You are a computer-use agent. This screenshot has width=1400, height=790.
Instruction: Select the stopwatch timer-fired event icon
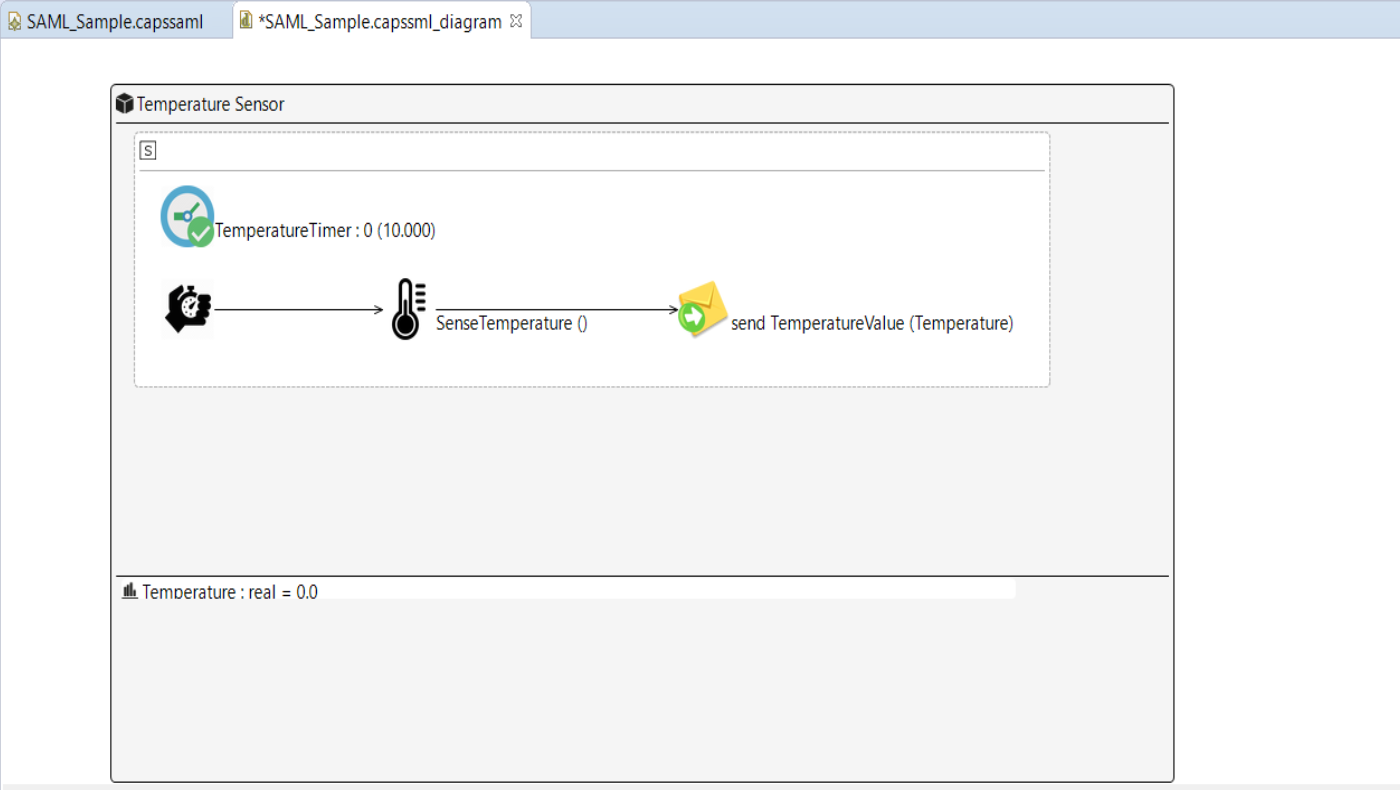tap(187, 308)
